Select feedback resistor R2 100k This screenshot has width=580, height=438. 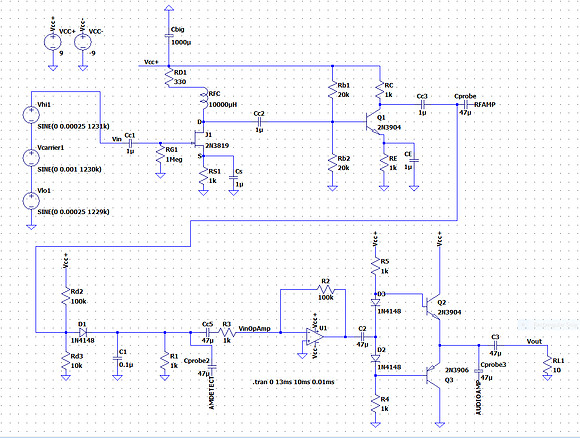tap(325, 289)
